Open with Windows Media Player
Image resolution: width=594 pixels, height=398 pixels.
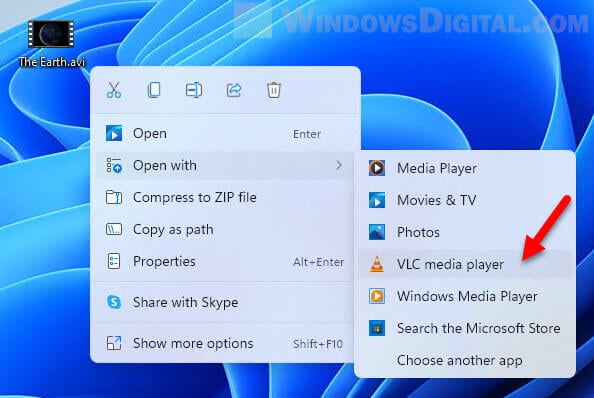(x=465, y=296)
